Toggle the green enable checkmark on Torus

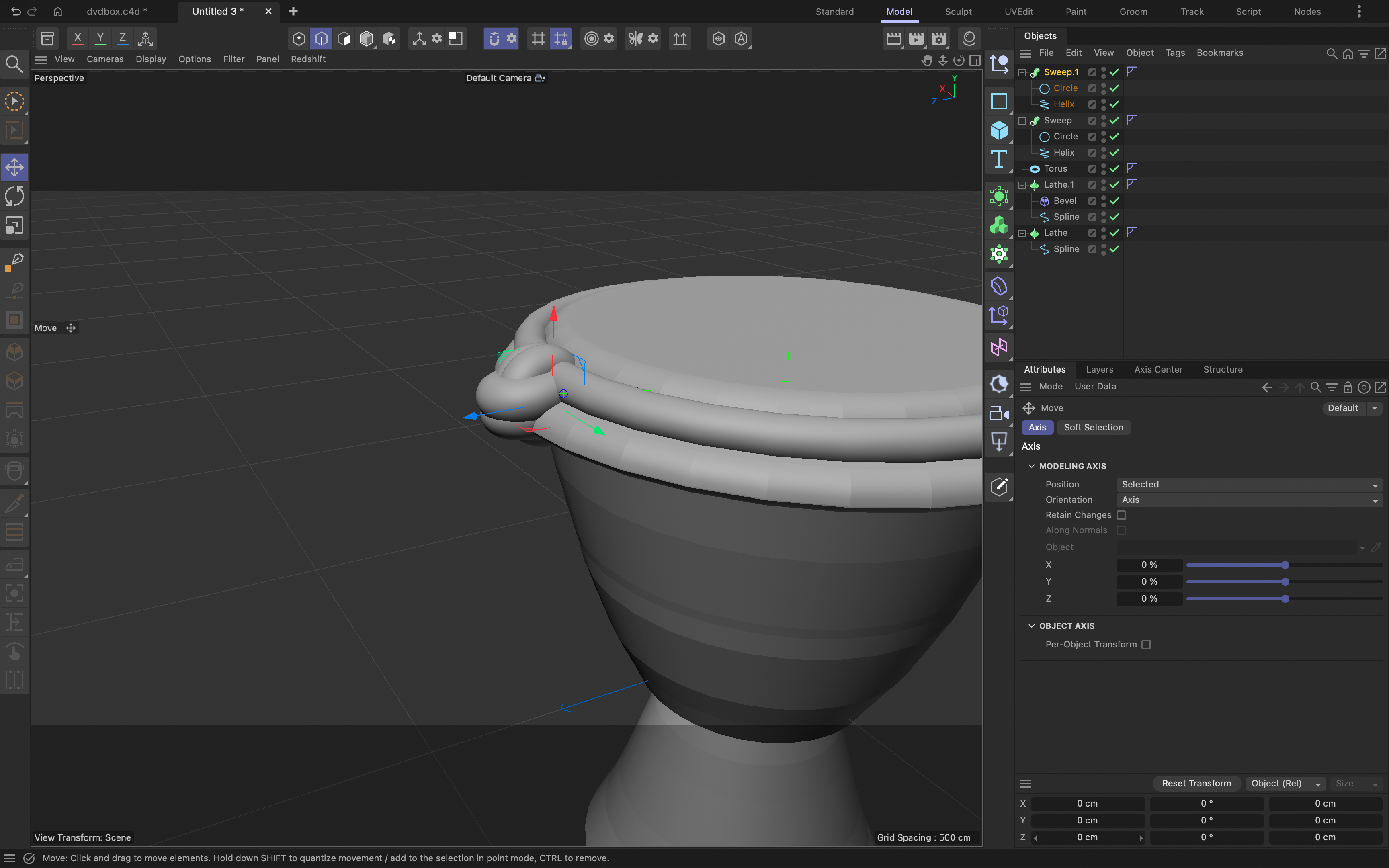(x=1114, y=168)
